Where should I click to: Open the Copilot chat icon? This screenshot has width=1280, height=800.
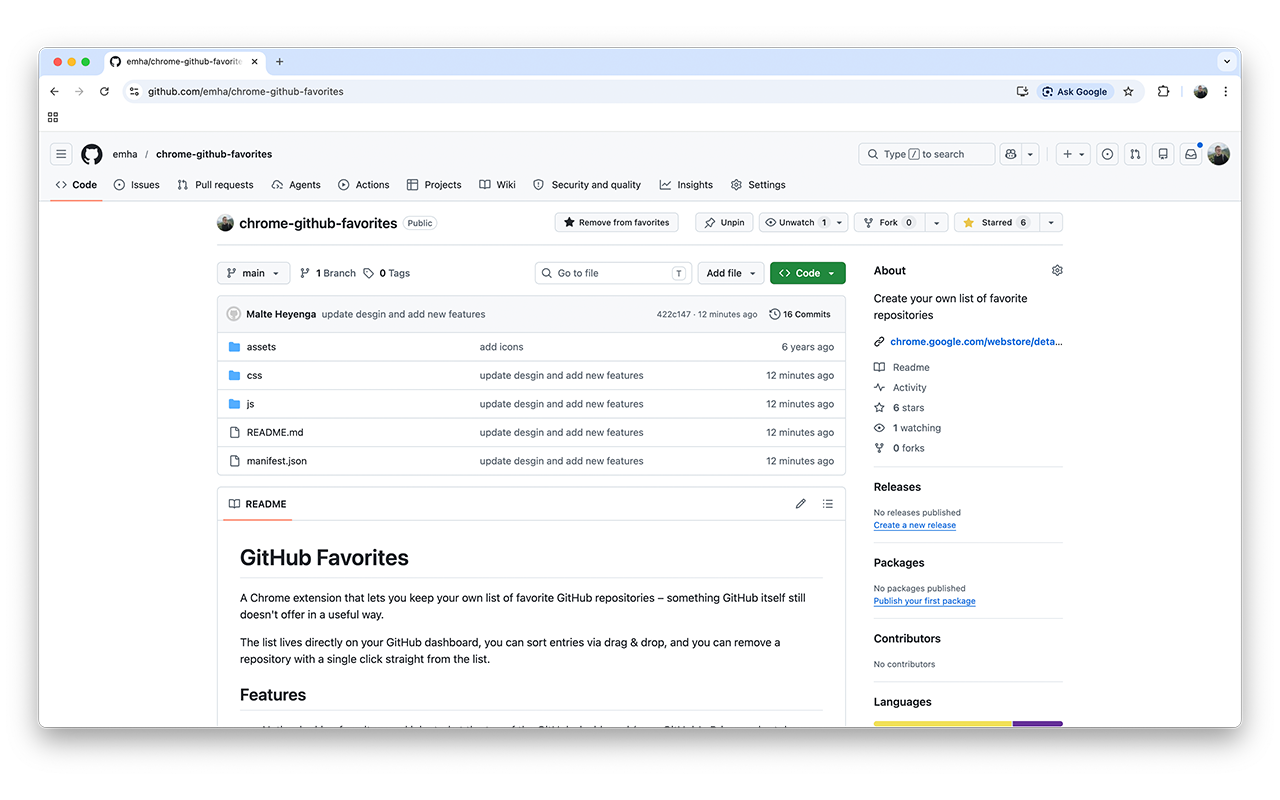(1011, 154)
